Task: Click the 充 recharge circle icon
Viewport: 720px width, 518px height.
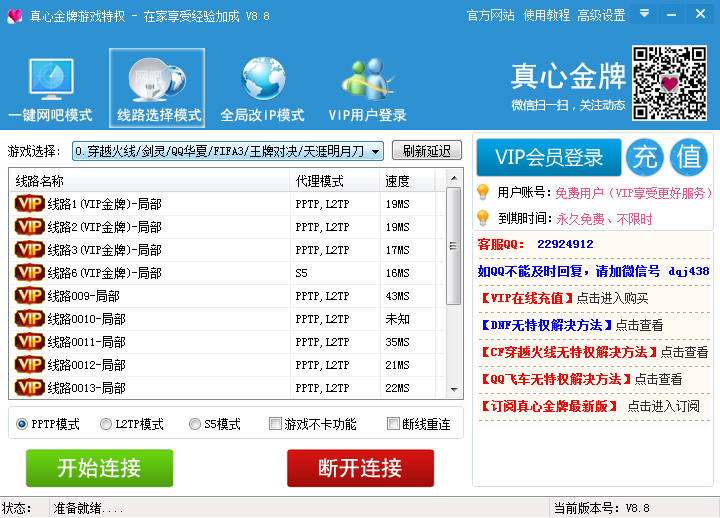Action: [645, 158]
